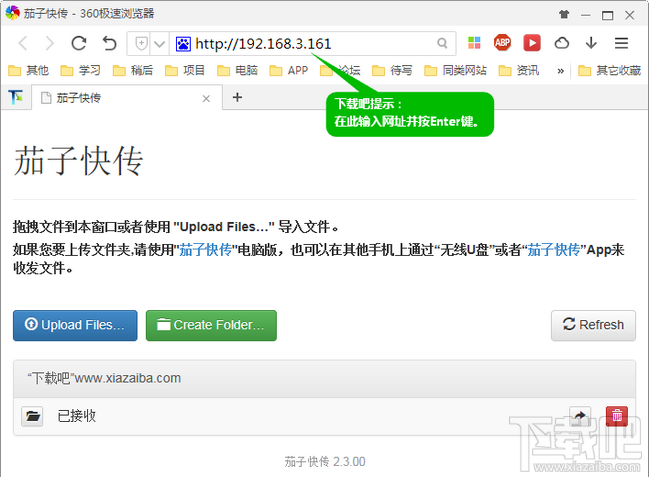The image size is (649, 477).
Task: Open the 待写 bookmark folder
Action: pos(392,70)
